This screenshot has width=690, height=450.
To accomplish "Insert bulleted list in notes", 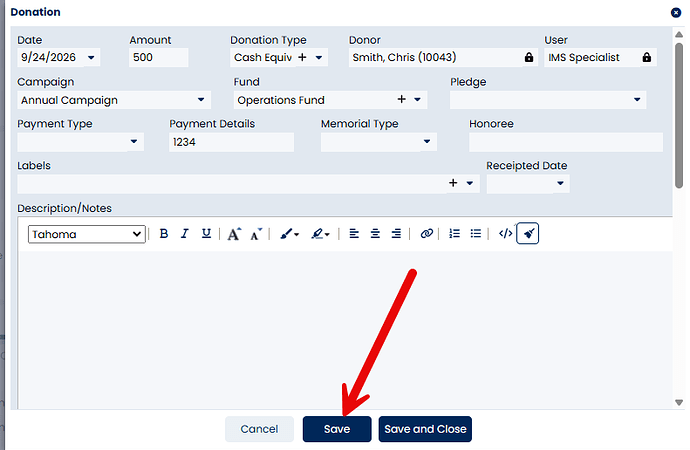I will click(x=476, y=234).
